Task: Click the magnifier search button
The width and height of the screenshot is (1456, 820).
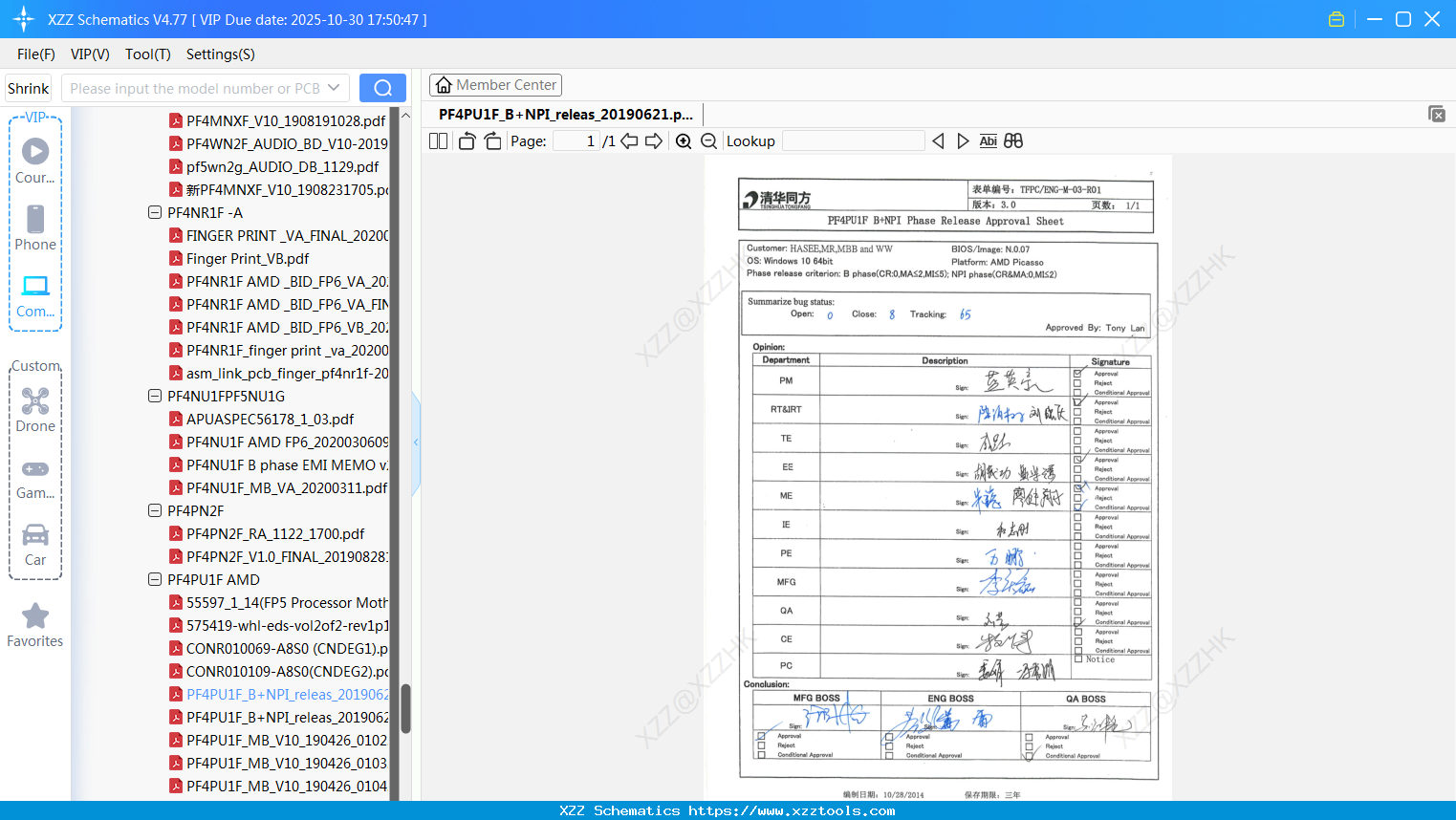Action: coord(382,88)
